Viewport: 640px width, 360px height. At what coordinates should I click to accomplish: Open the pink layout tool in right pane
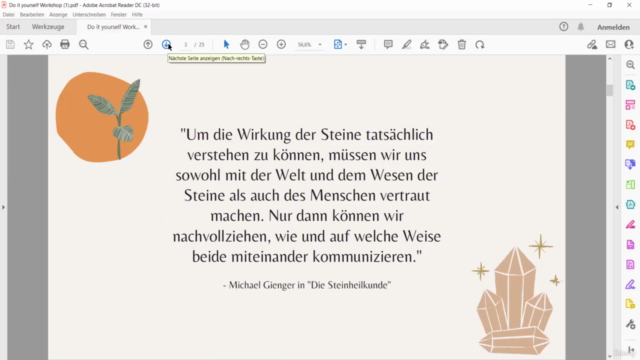(x=630, y=105)
